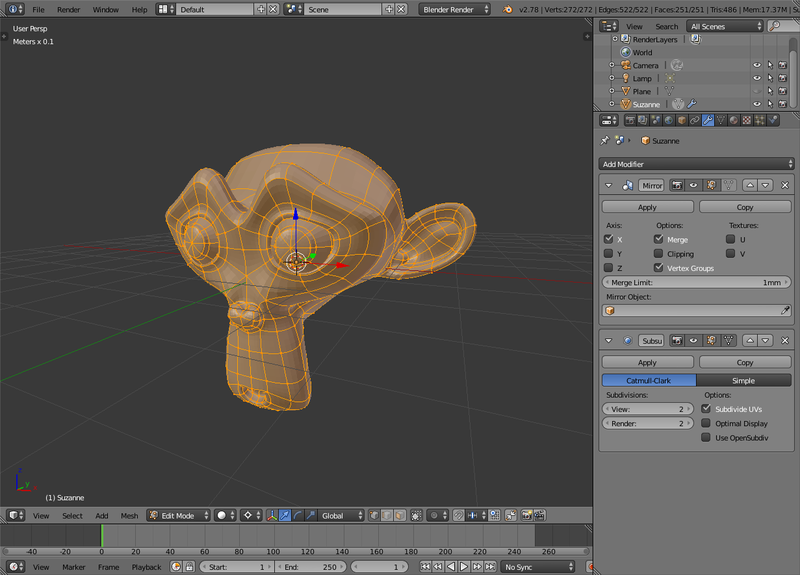
Task: Open the Constraints properties tab chain icon
Action: tap(694, 120)
